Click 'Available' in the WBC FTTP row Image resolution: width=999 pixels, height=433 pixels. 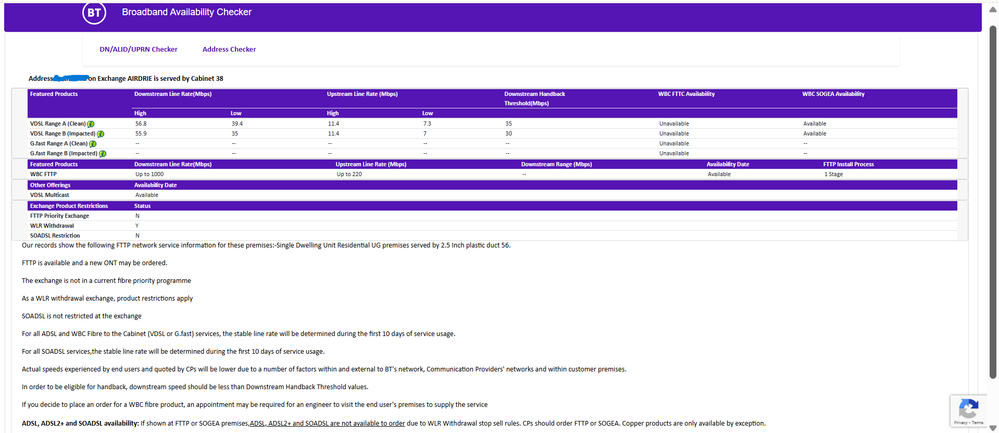[x=719, y=174]
